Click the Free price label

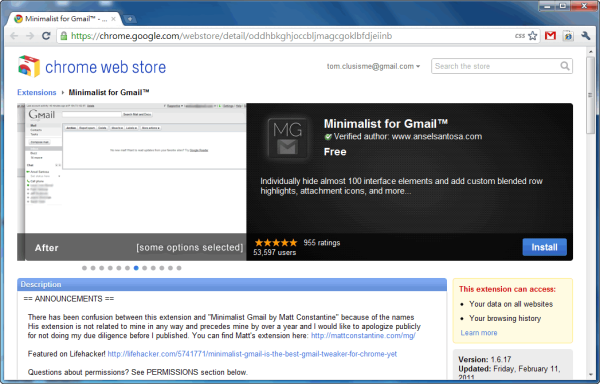point(335,152)
